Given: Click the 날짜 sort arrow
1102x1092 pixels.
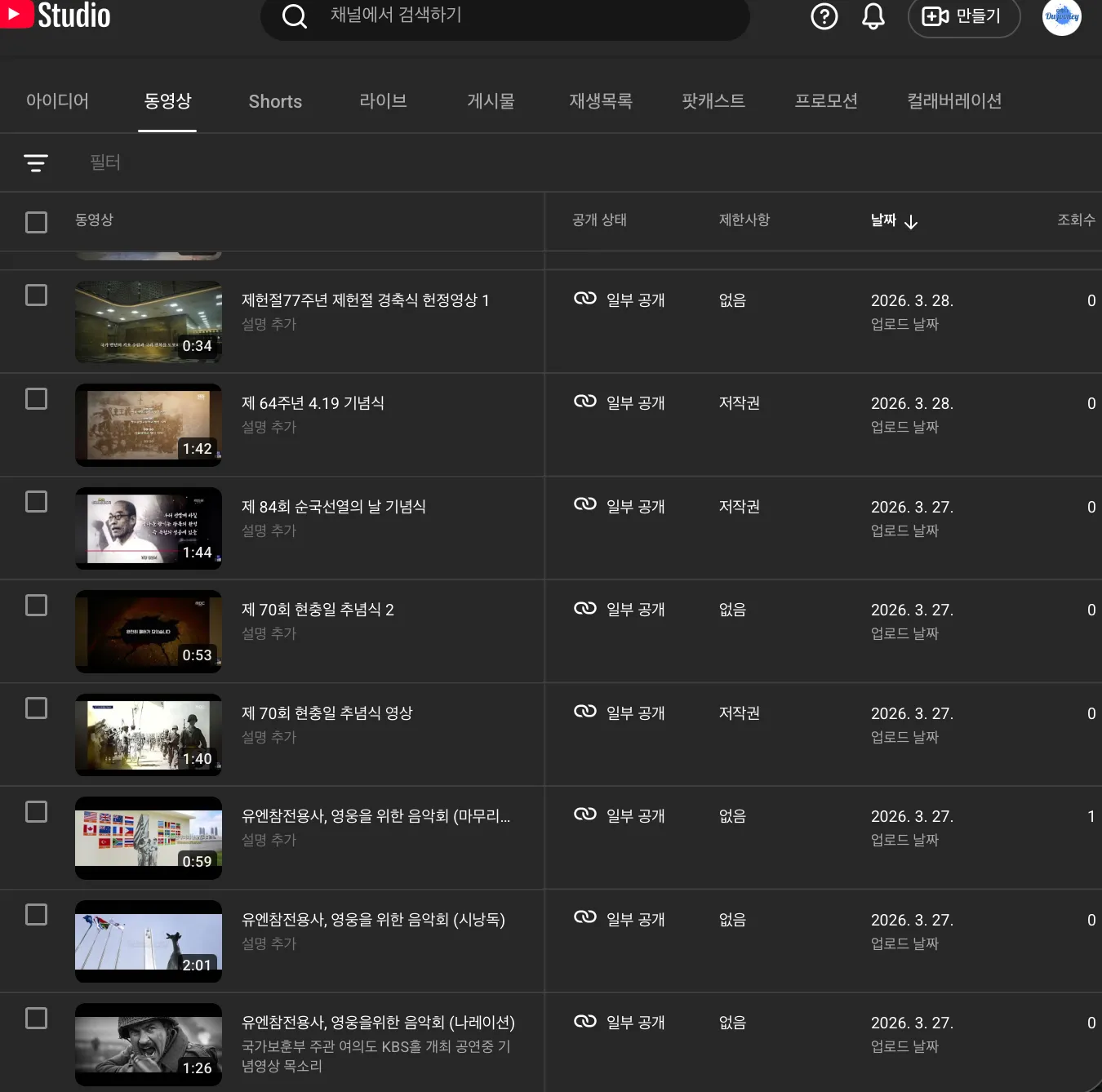Looking at the screenshot, I should [911, 221].
